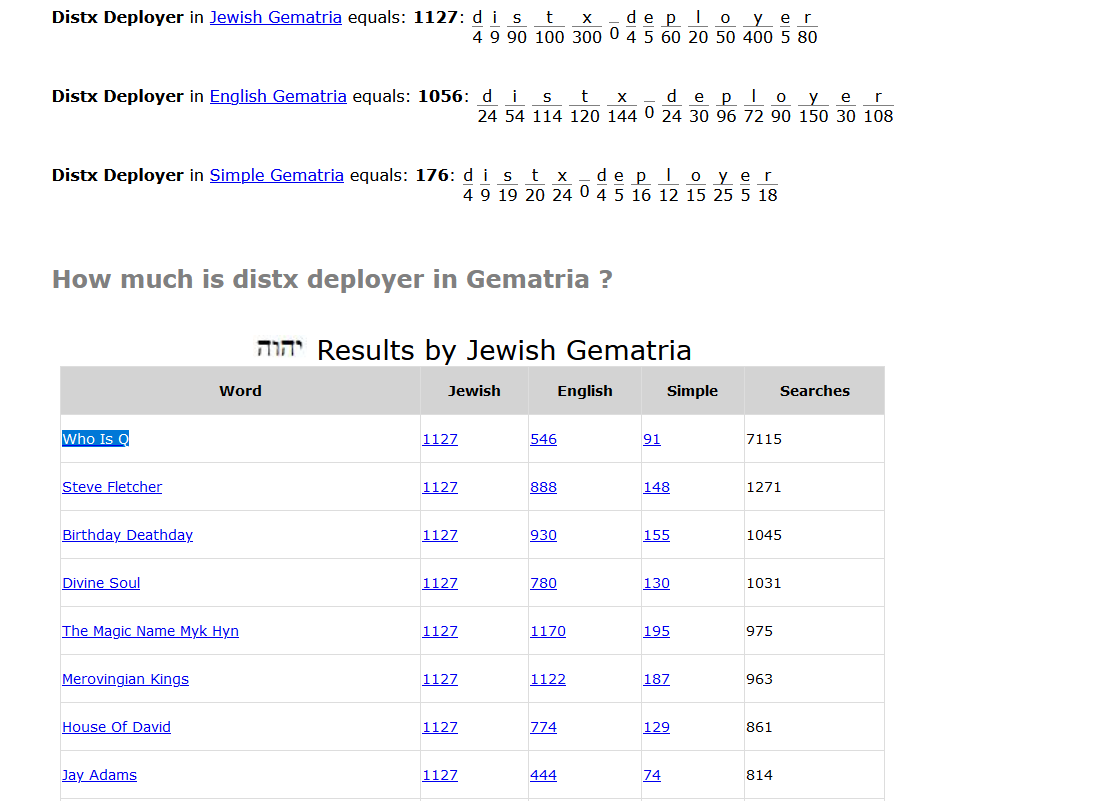
Task: Click Jewish value 1127 in Who Is Q row
Action: pyautogui.click(x=440, y=439)
